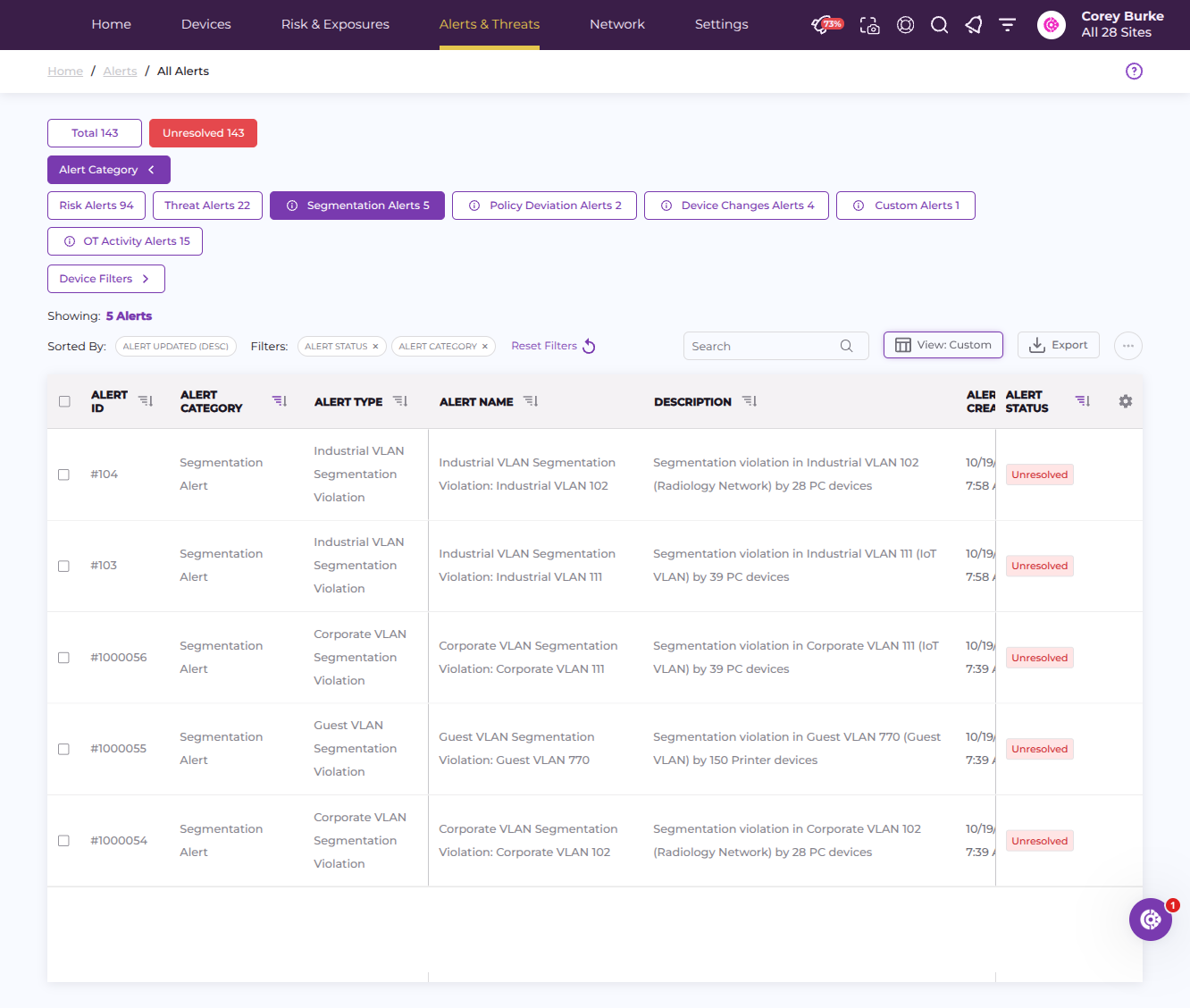Open the floating assistant chat bubble
Viewport: 1190px width, 1008px height.
[1151, 920]
